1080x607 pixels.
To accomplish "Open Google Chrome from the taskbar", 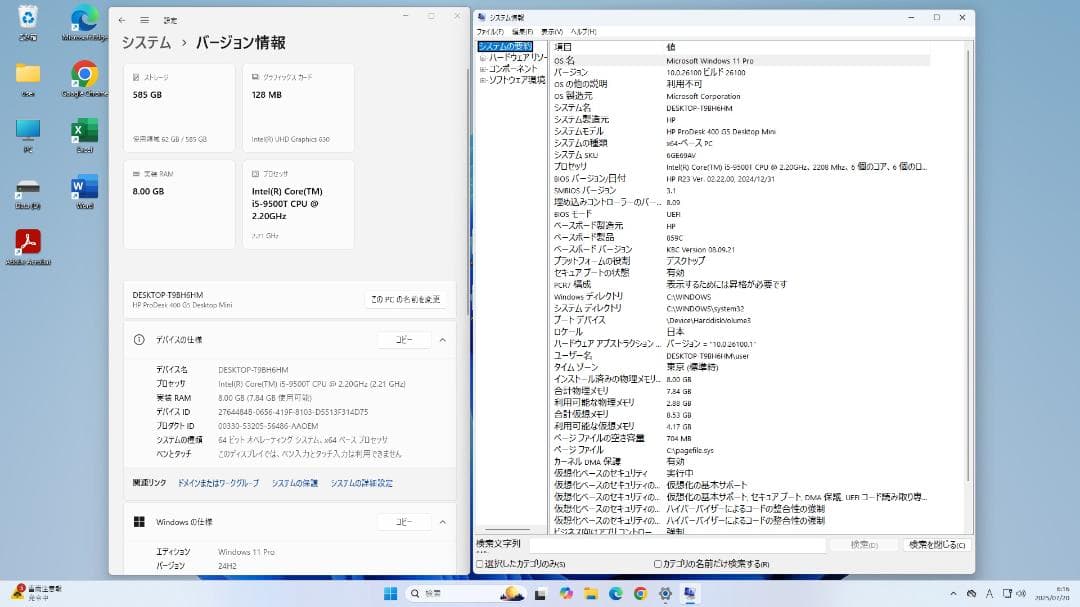I will coord(639,592).
